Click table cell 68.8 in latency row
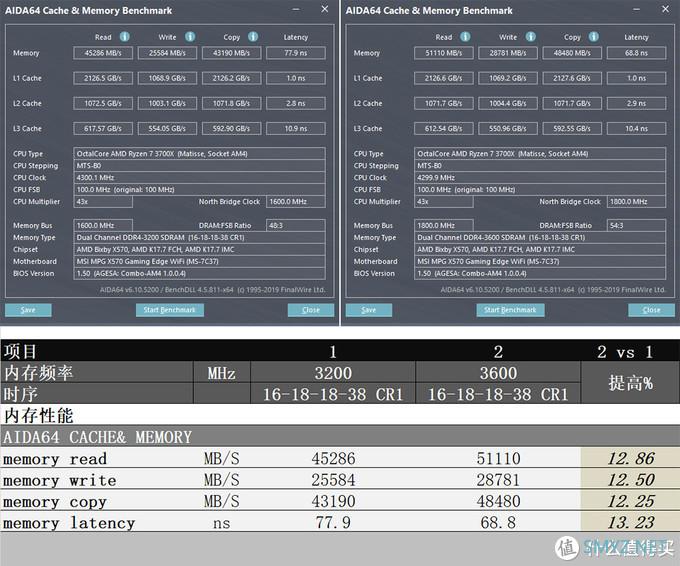This screenshot has width=680, height=566. [x=498, y=522]
